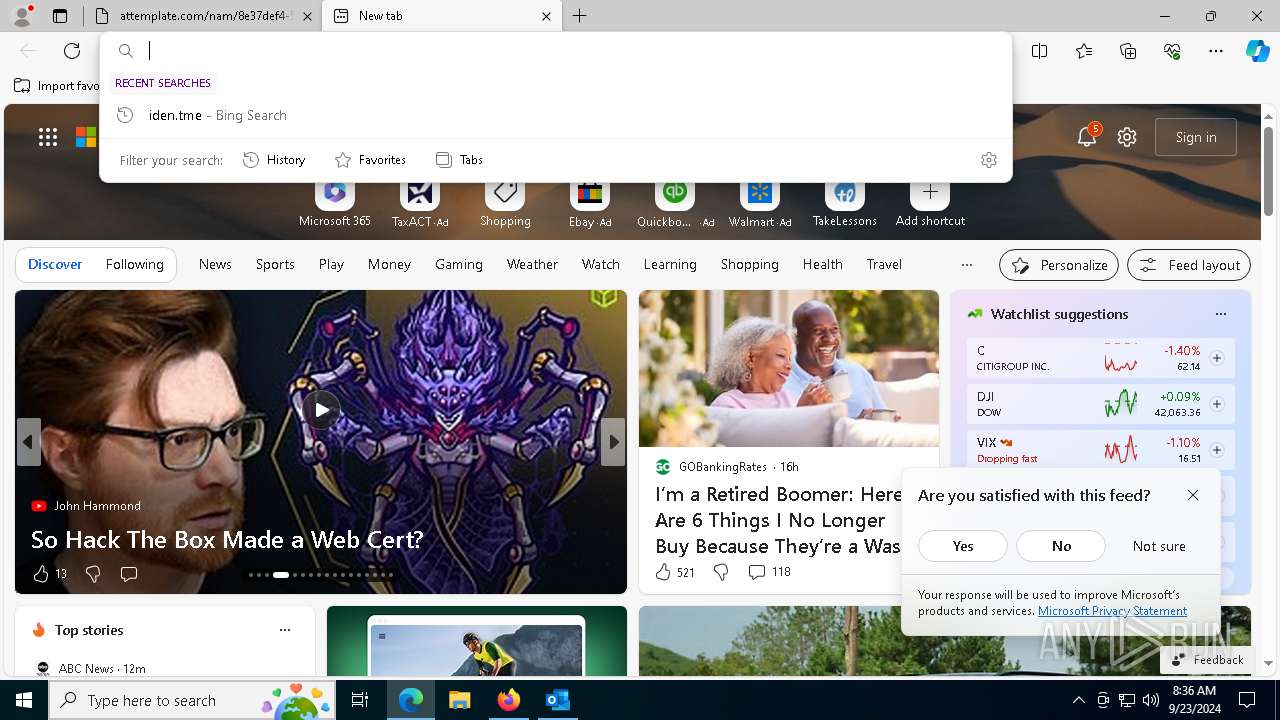Go to next carousel slide arrow

coord(614,442)
